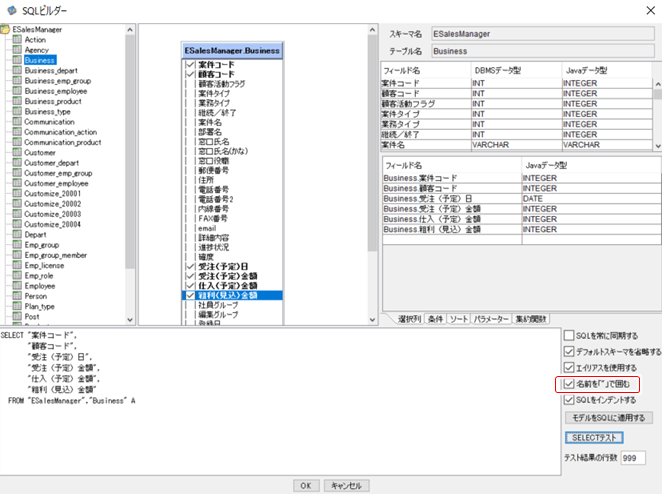This screenshot has height=494, width=662.
Task: Select Communication_action in the table tree
Action: [x=60, y=132]
